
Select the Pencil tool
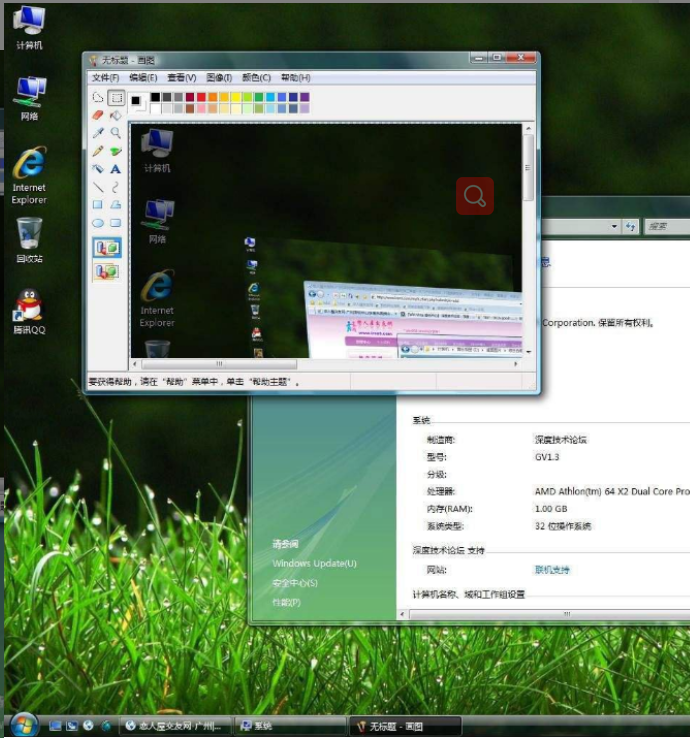[98, 151]
